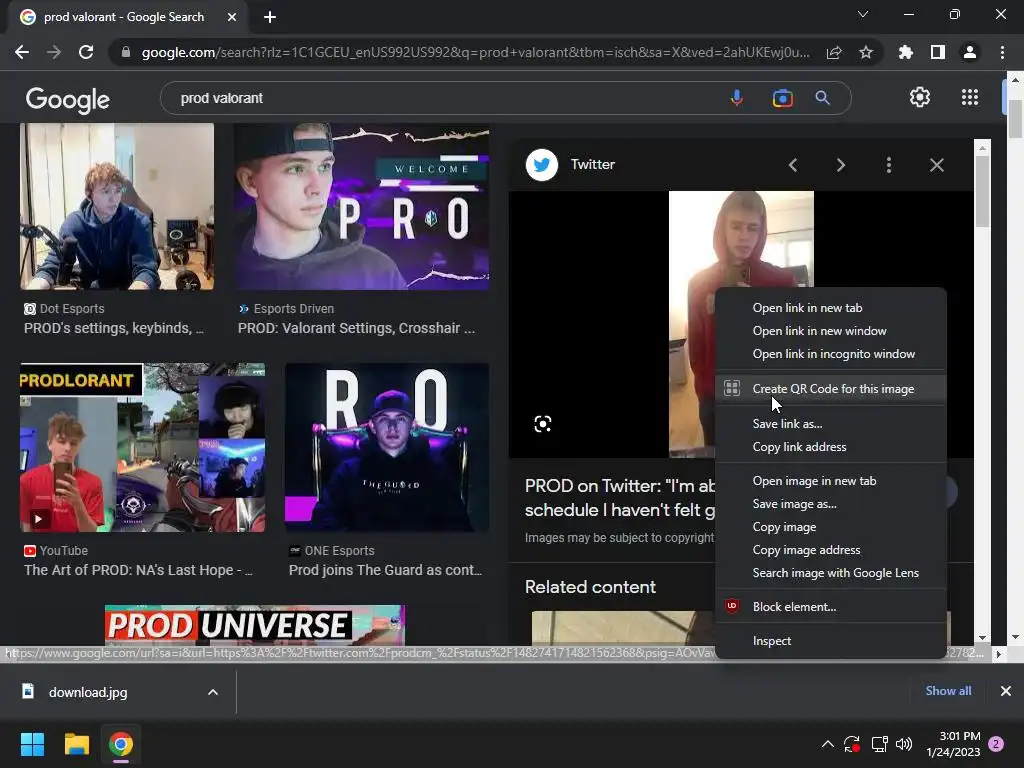The image size is (1024, 768).
Task: Click the forward navigation arrow
Action: pos(54,52)
